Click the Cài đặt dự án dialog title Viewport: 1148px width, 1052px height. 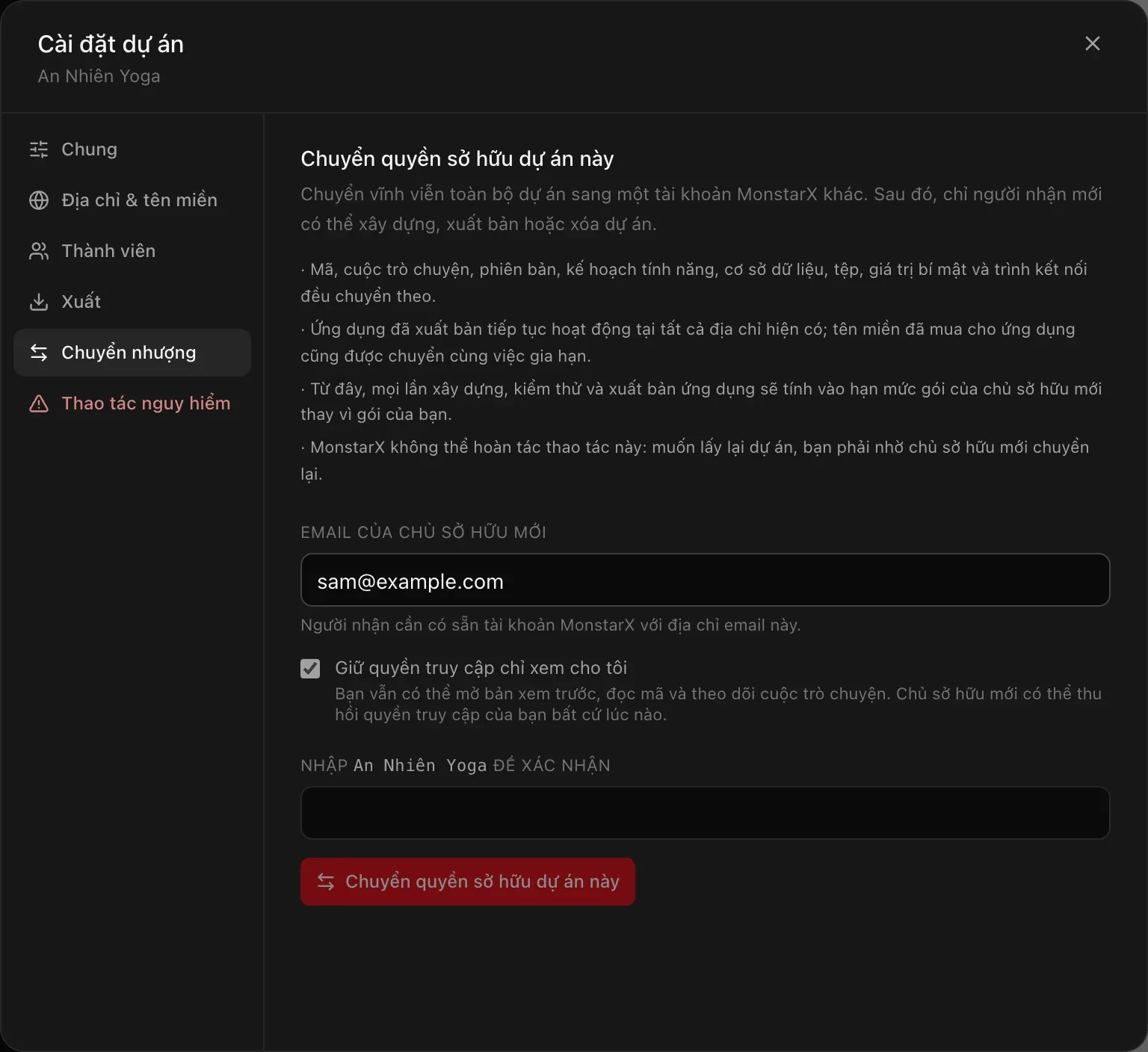[111, 44]
